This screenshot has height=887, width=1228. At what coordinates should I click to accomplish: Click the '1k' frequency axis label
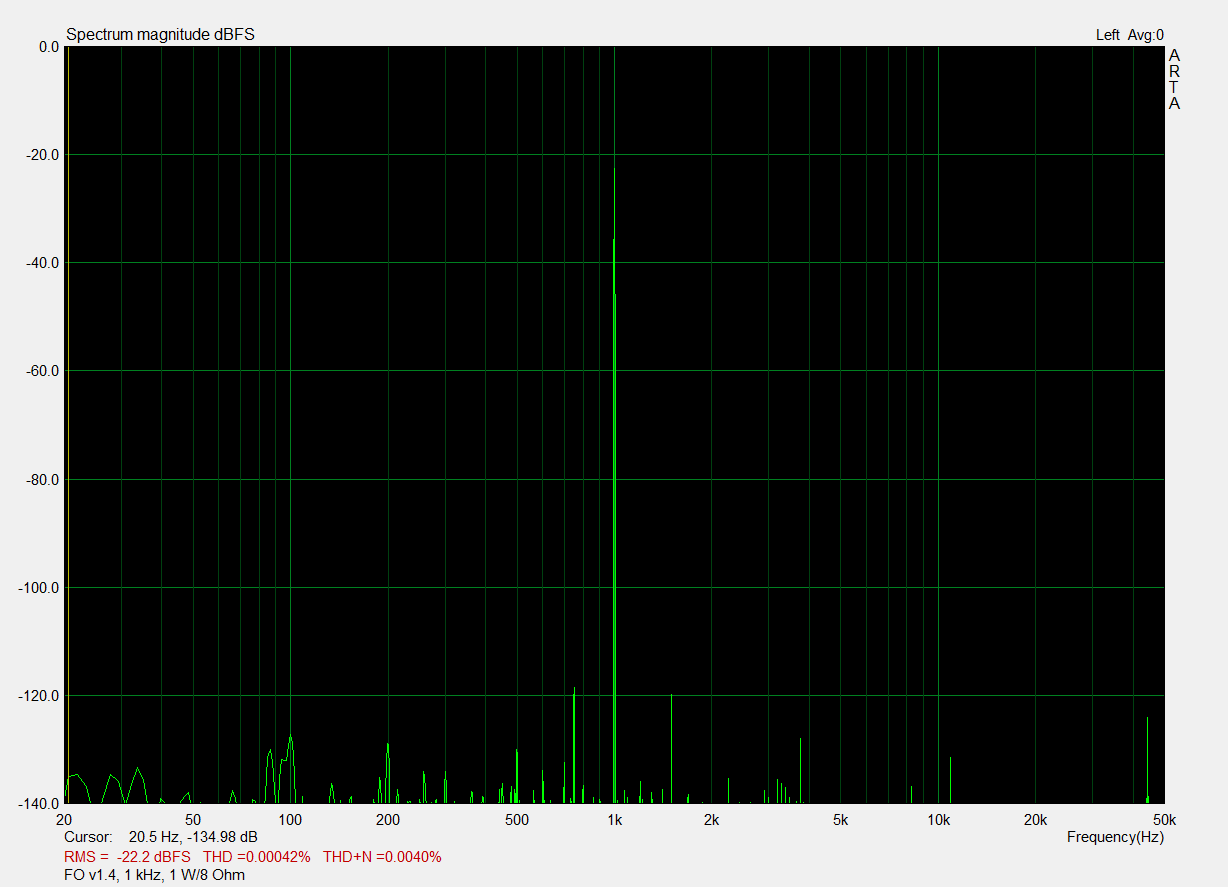614,820
